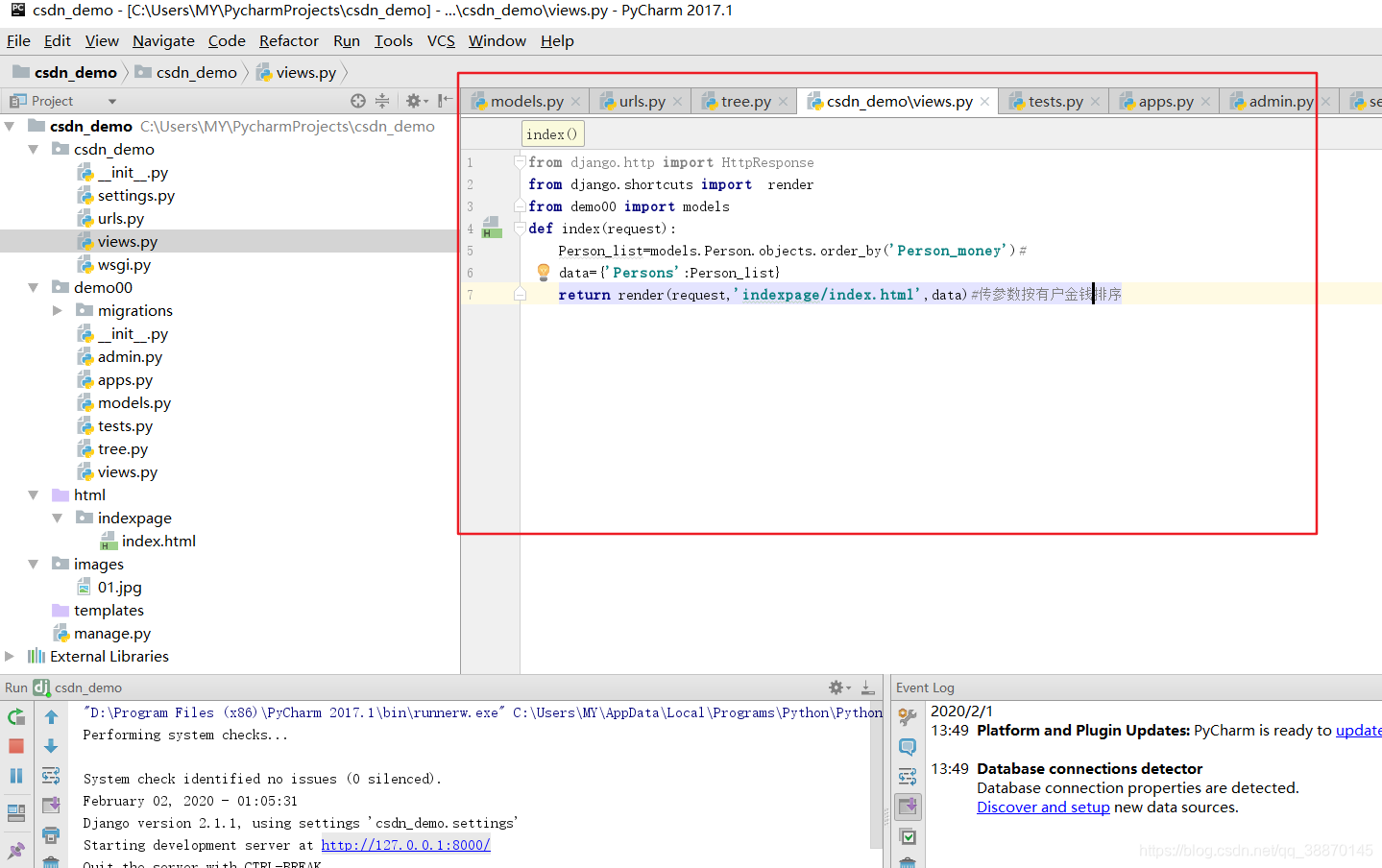
Task: Click the index() breadcrumb in editor
Action: tap(552, 133)
